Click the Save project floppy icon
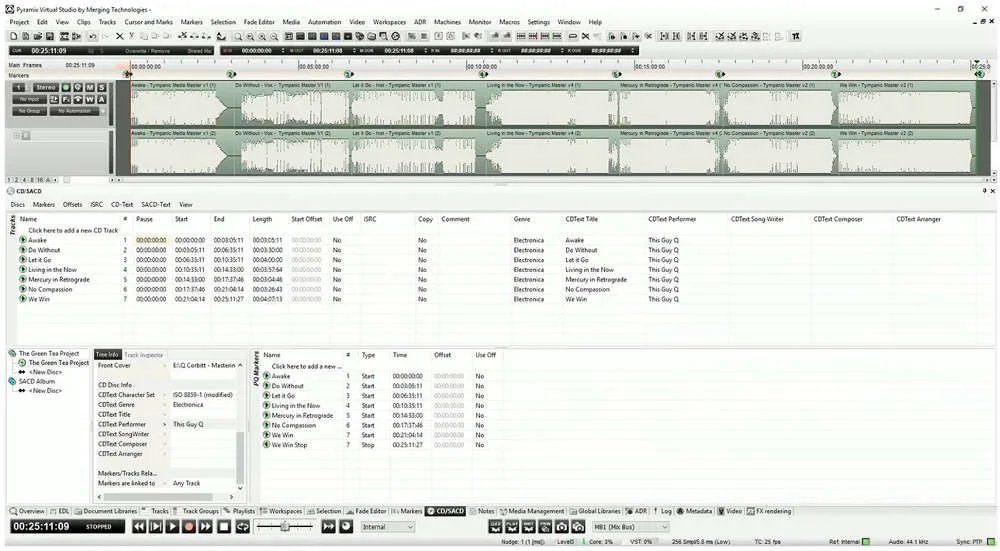This screenshot has width=1000, height=551. pyautogui.click(x=49, y=36)
